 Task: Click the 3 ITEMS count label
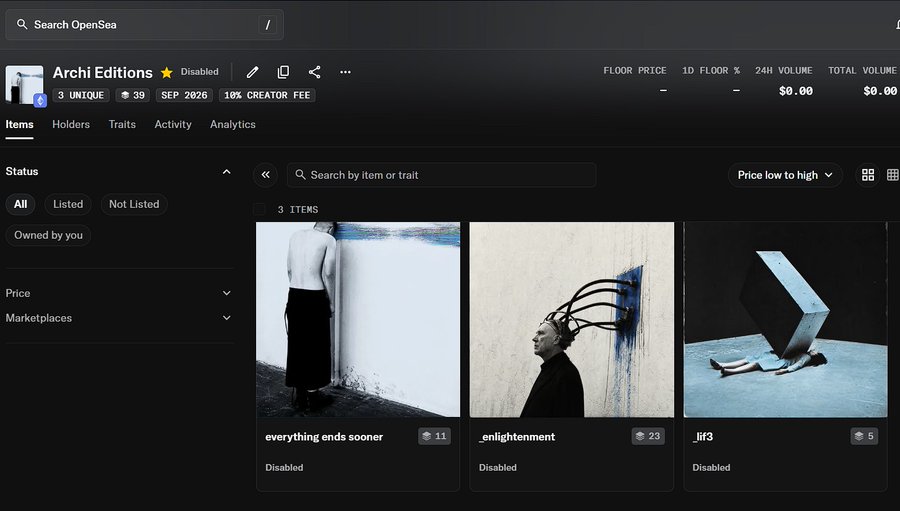(x=298, y=210)
